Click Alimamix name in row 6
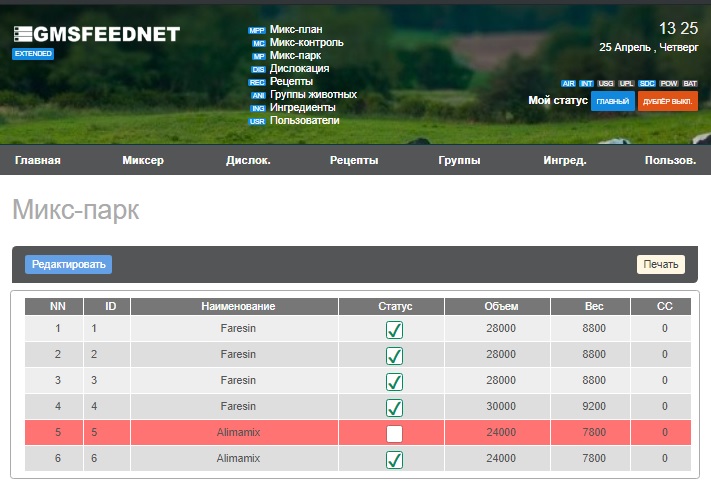Screen dimensions: 711x490 tap(238, 458)
